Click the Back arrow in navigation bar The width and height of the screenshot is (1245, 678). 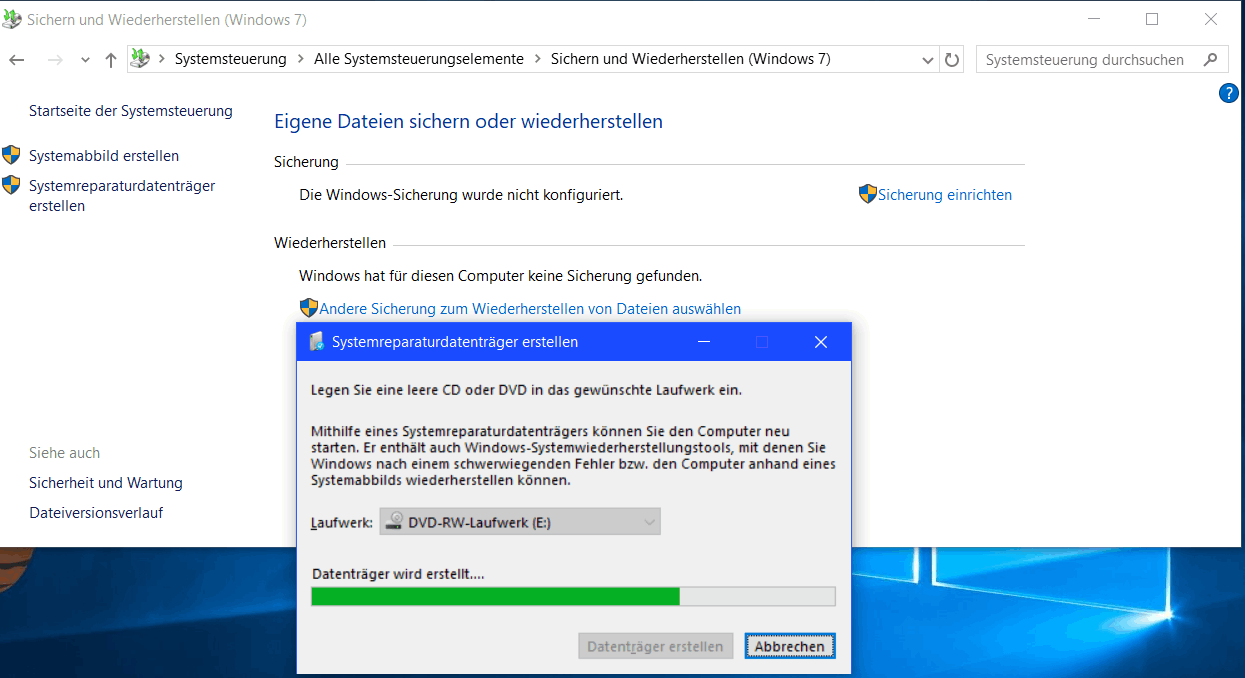17,60
